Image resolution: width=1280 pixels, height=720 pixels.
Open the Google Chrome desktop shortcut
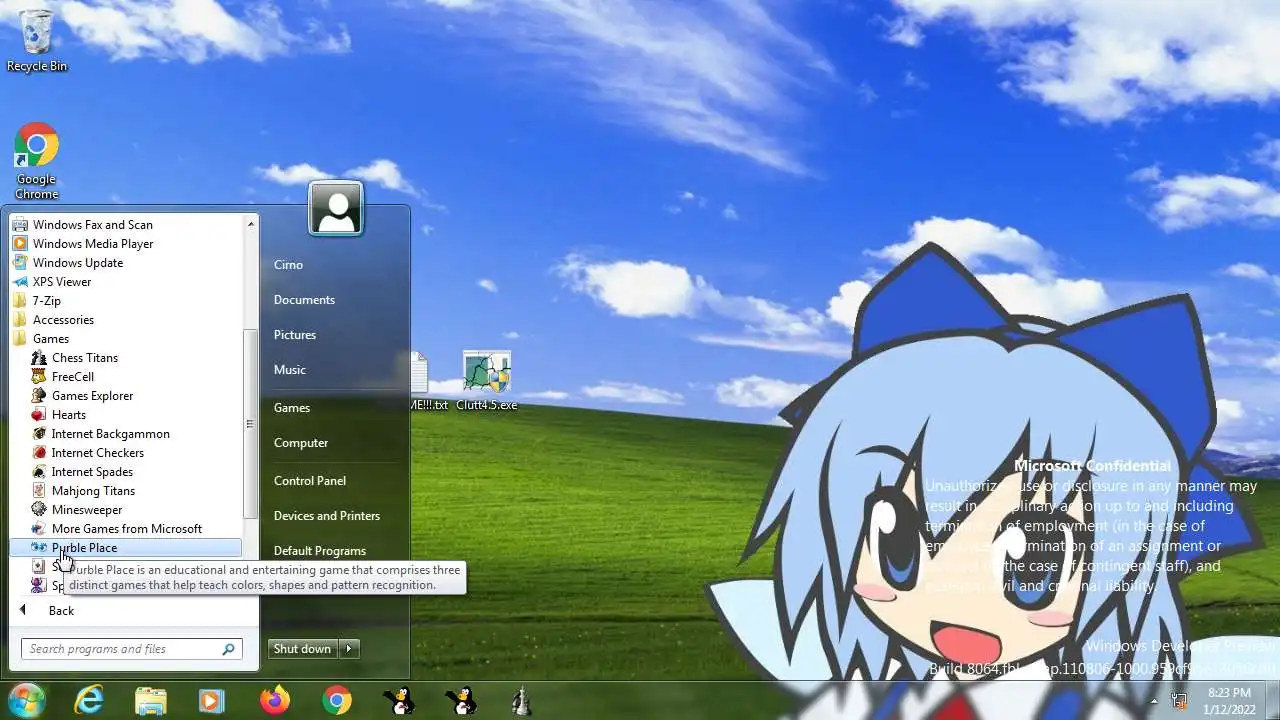coord(37,161)
